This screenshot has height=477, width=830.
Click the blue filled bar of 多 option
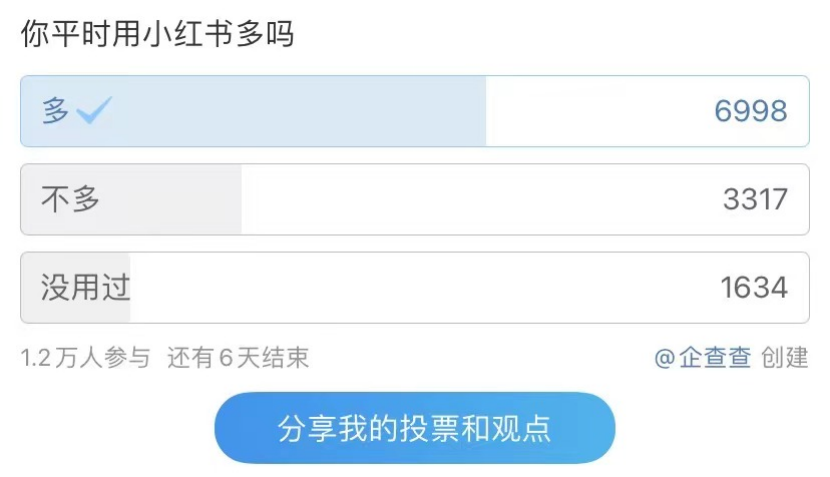coord(300,111)
